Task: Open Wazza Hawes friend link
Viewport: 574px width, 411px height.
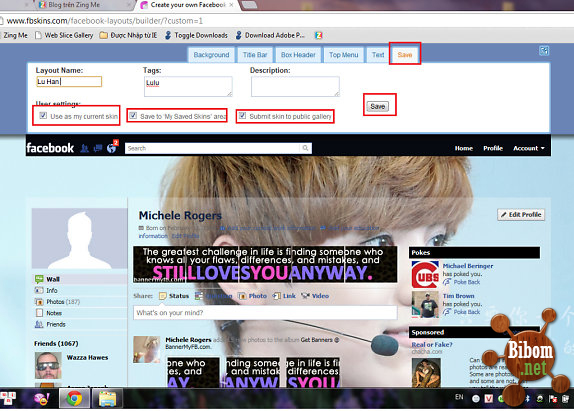Action: 87,357
